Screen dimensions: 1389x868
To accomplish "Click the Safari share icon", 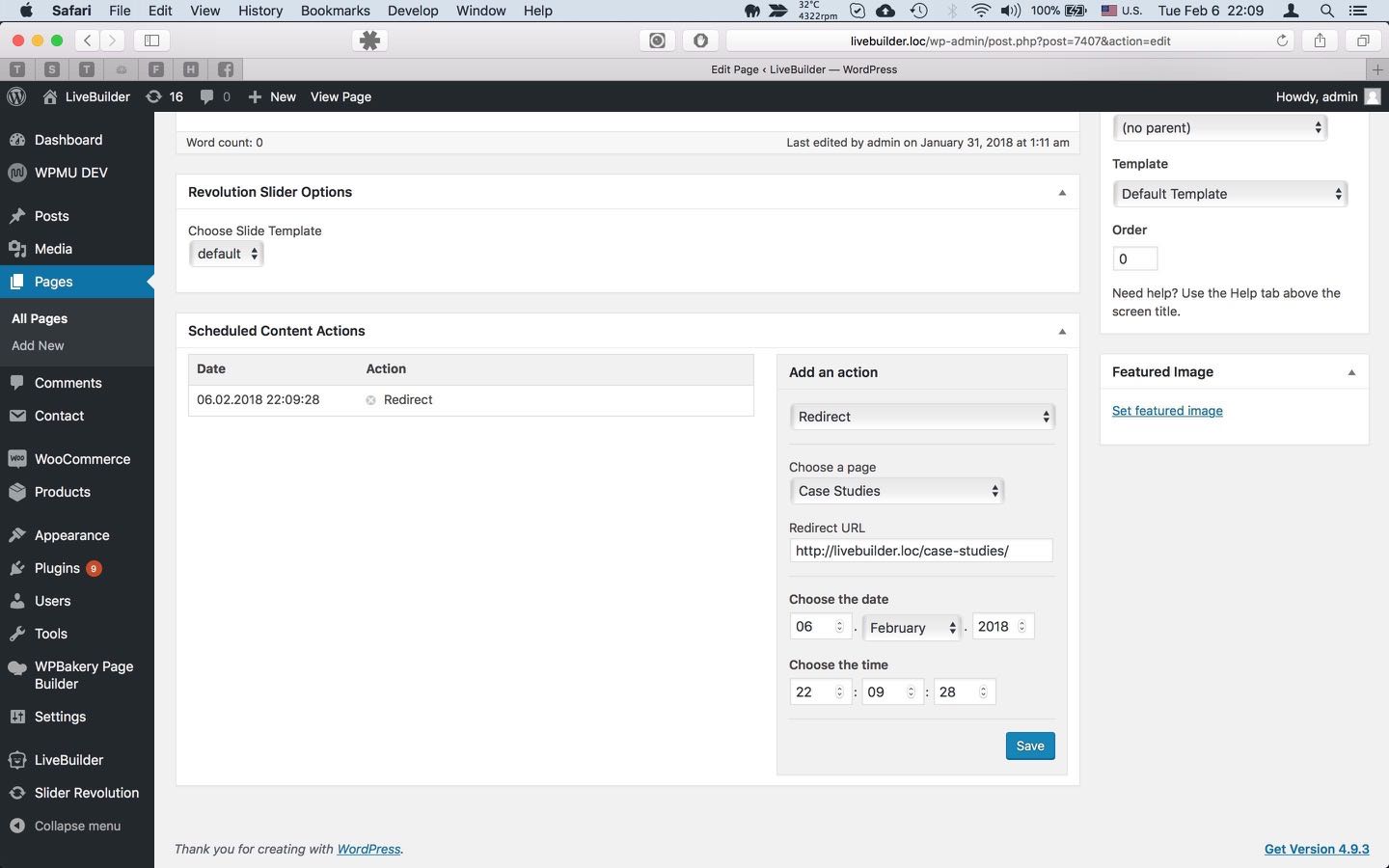I will point(1320,41).
